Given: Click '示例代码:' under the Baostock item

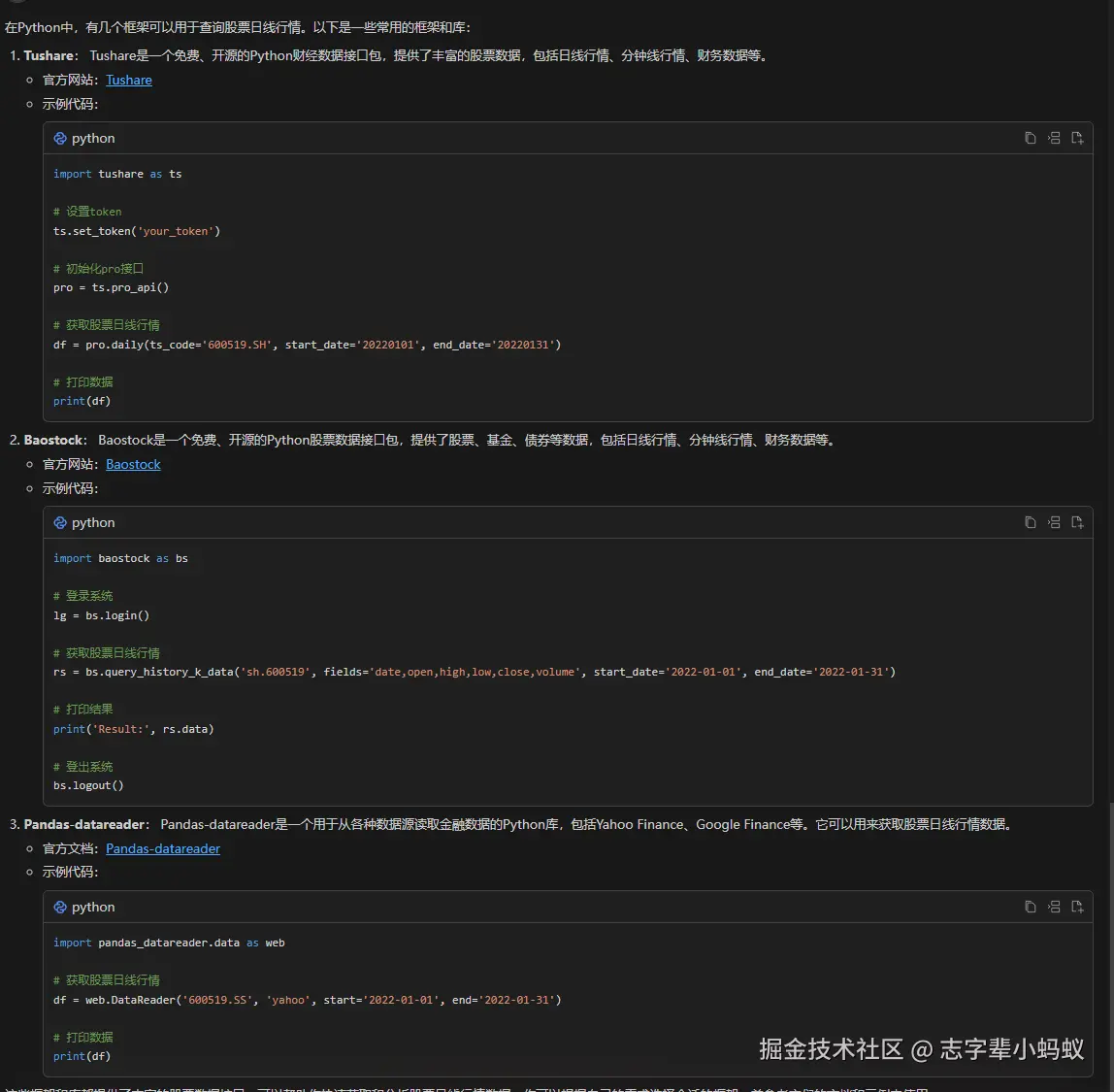Looking at the screenshot, I should coord(70,488).
